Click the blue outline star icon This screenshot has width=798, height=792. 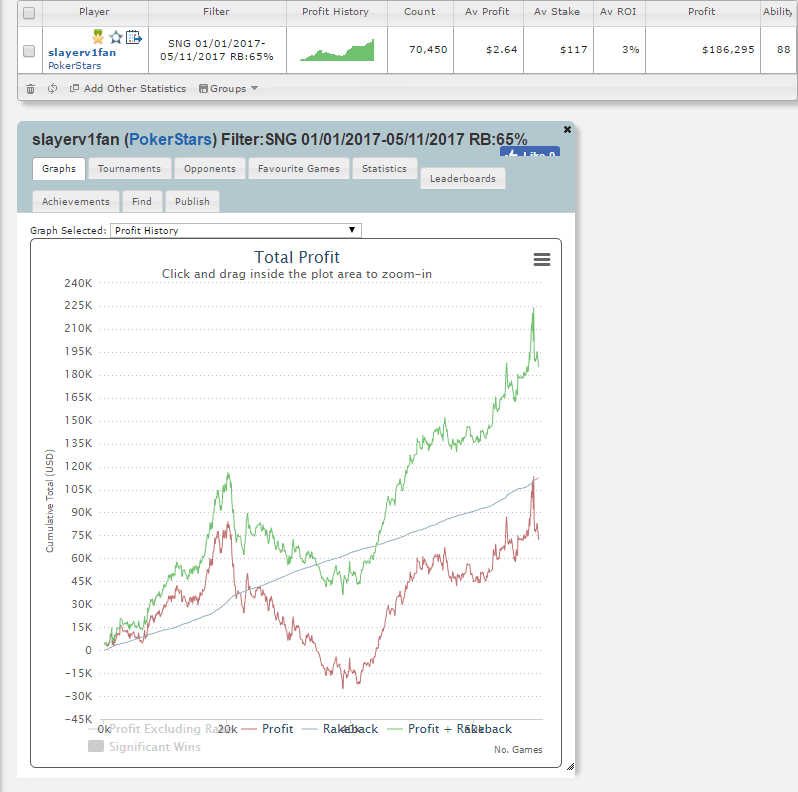click(116, 37)
